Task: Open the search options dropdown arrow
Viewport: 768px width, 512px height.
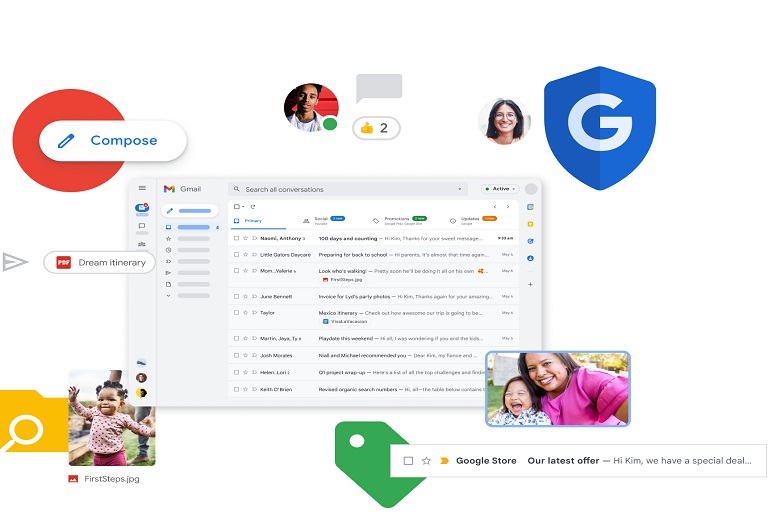Action: click(x=460, y=189)
